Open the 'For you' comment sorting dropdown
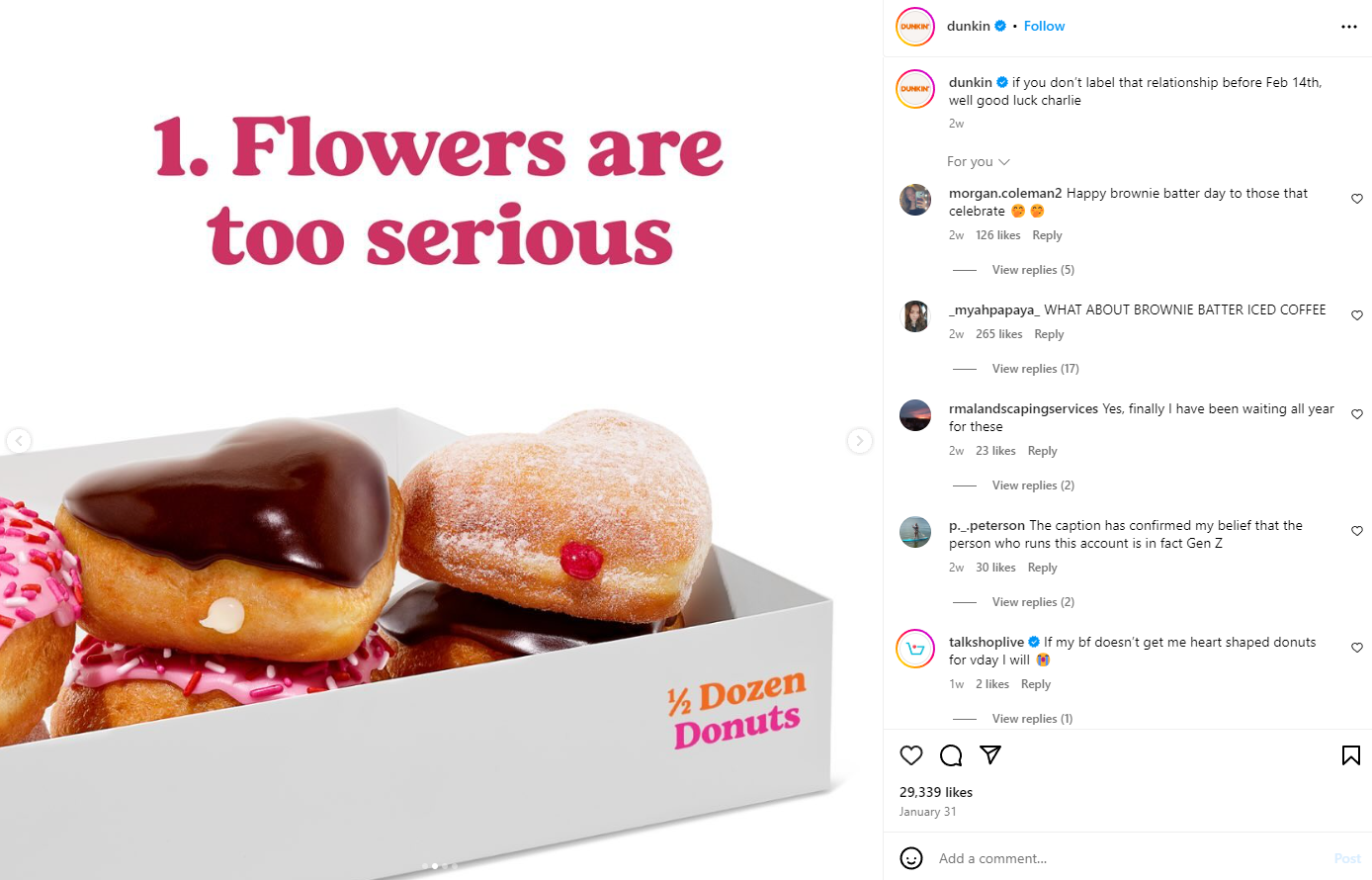Image resolution: width=1372 pixels, height=880 pixels. (978, 161)
